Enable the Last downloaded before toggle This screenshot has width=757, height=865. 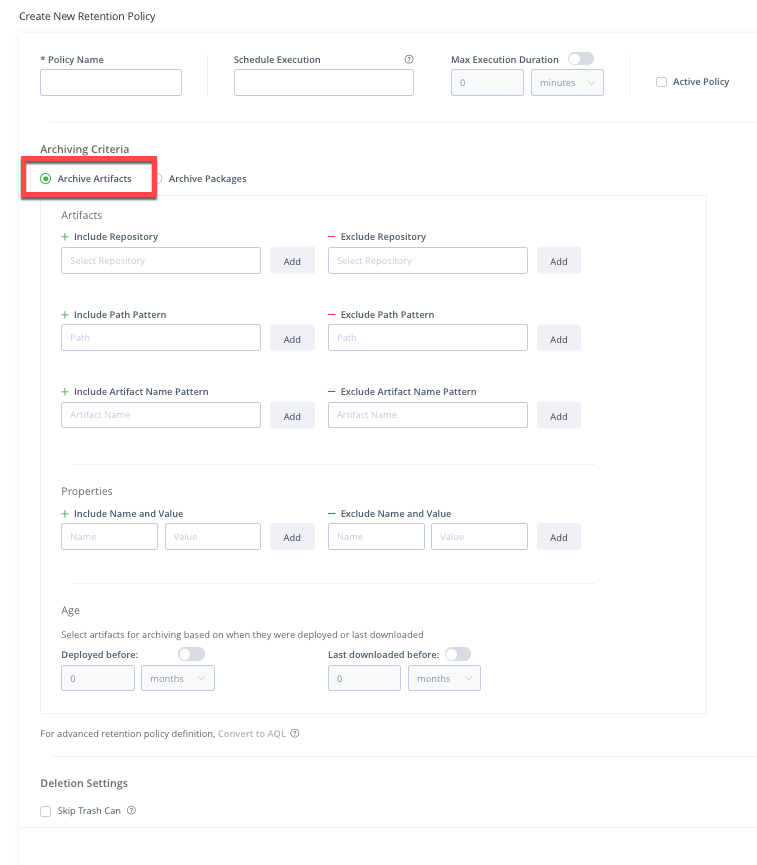[x=458, y=654]
